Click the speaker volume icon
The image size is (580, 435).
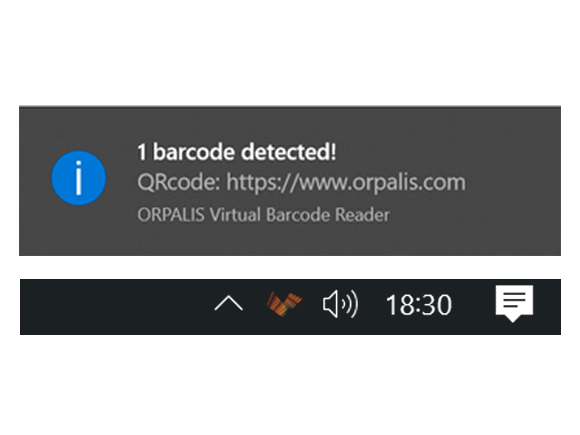(340, 304)
